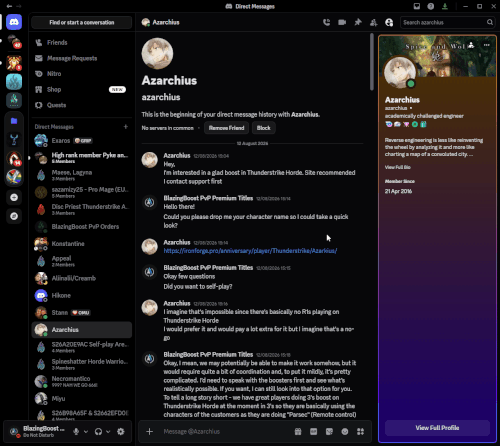The image size is (500, 446).
Task: Open the blue flame server icon
Action: (14, 82)
